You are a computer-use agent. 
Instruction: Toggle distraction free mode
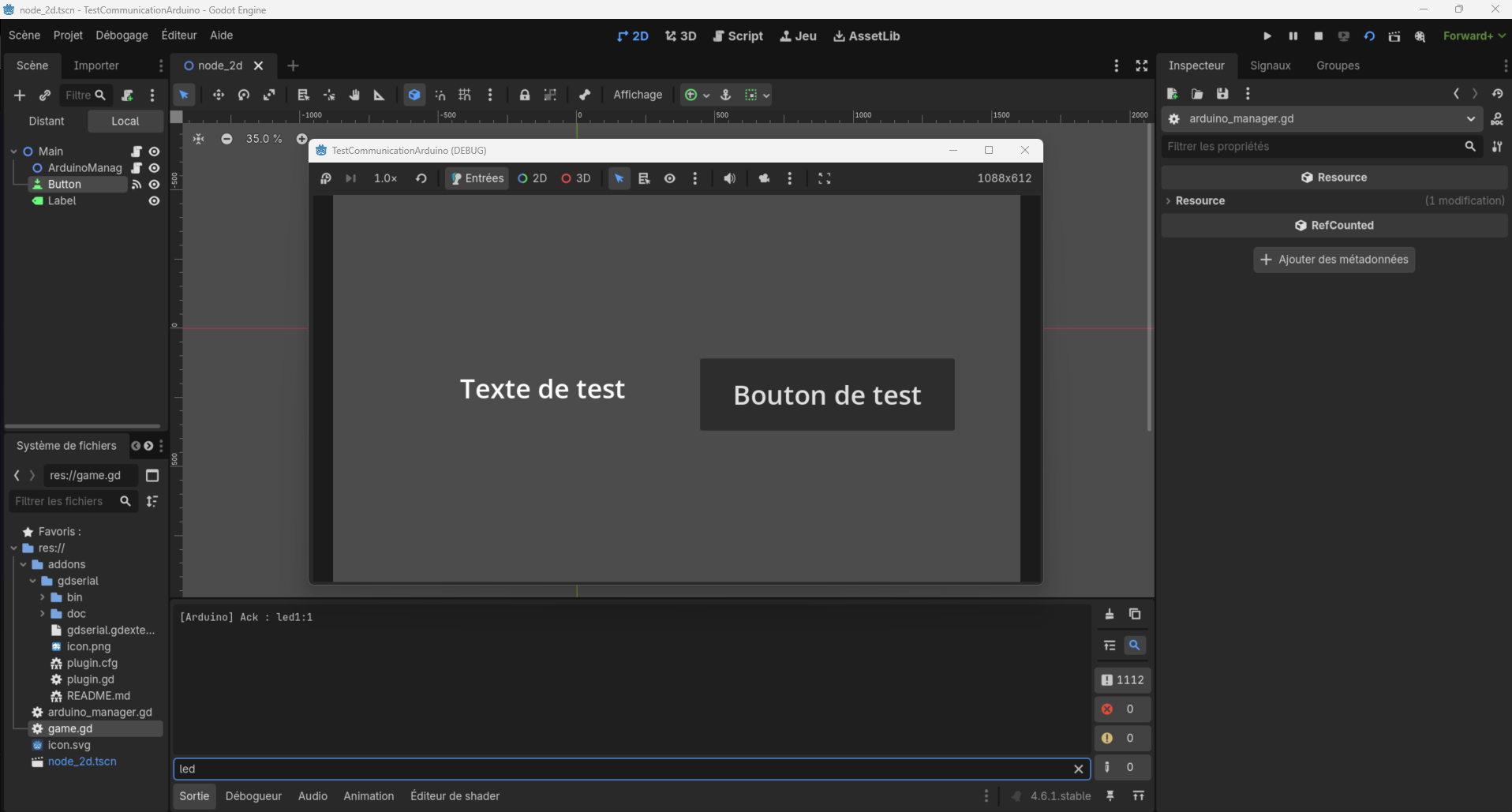point(1142,65)
